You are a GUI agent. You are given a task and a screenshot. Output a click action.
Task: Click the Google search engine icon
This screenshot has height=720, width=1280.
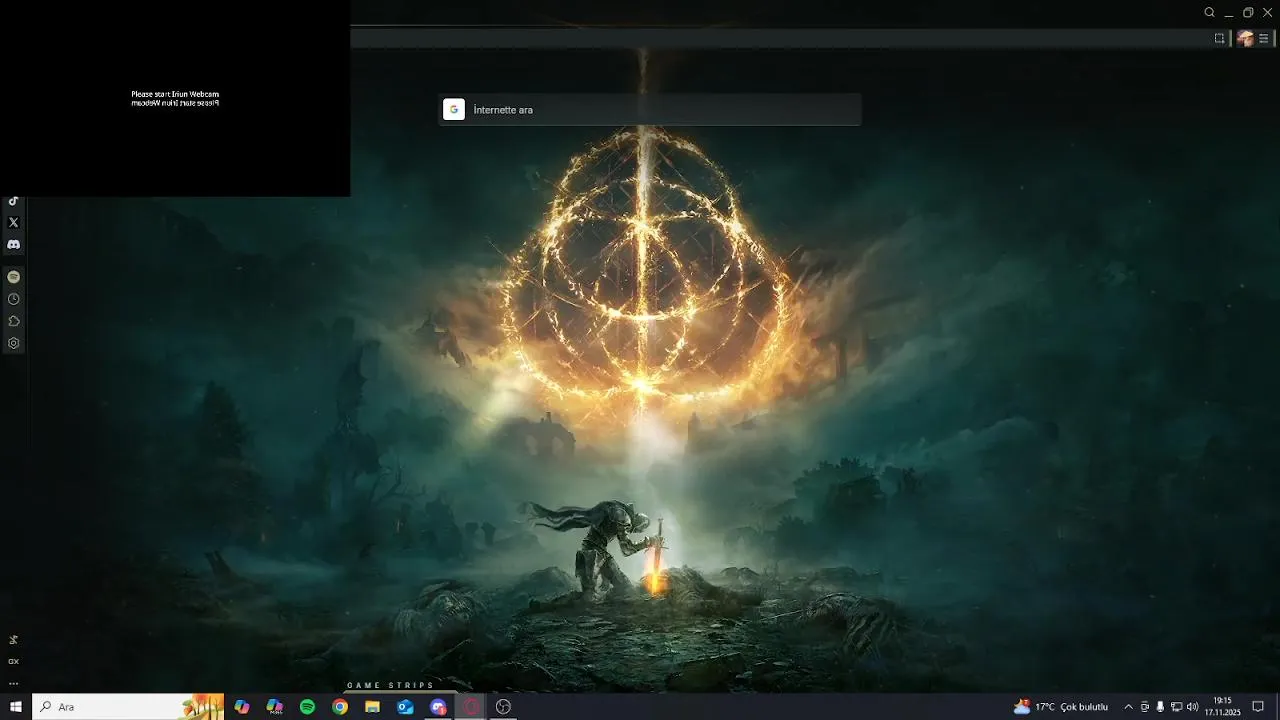click(454, 110)
